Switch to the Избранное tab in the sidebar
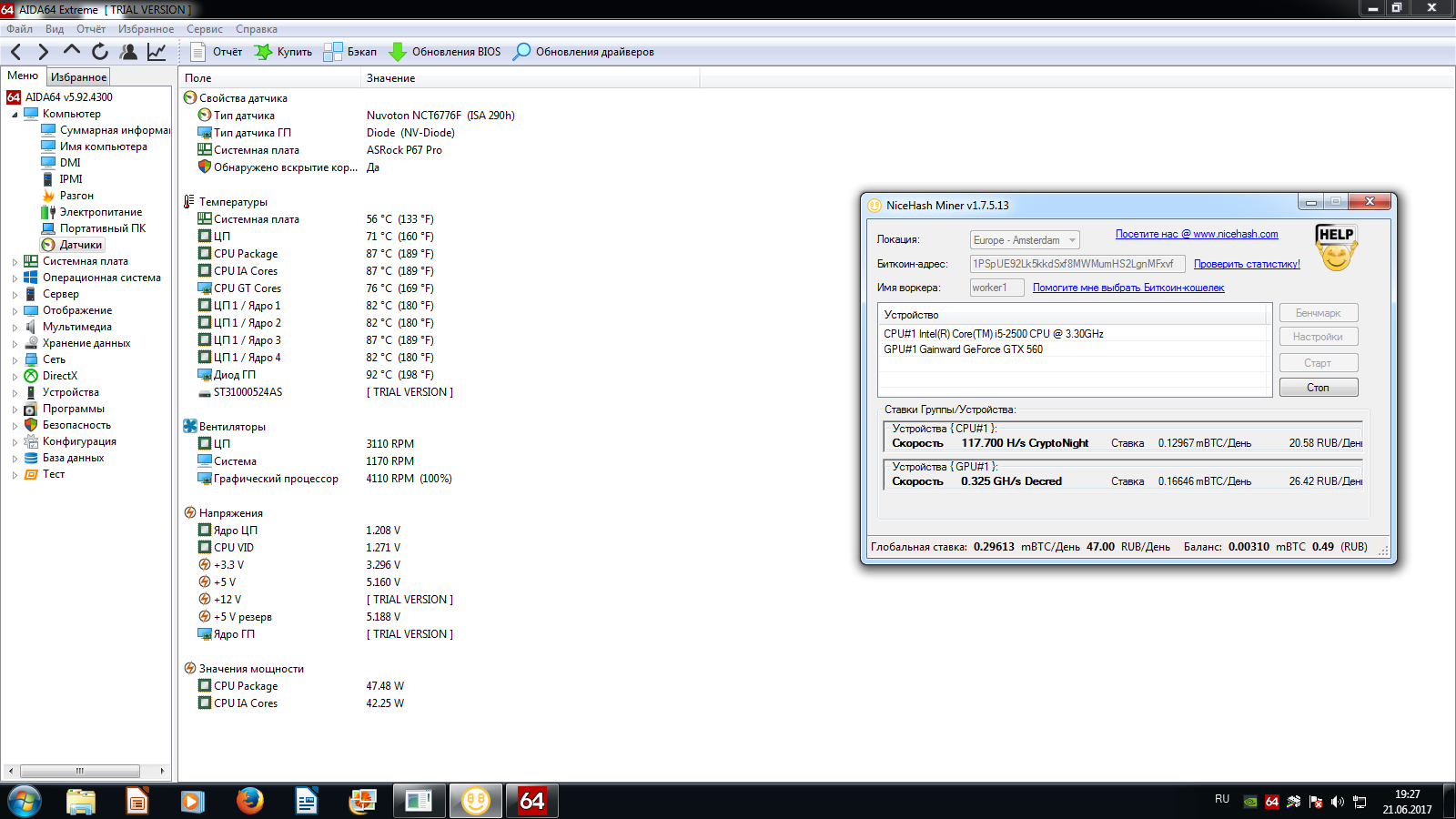 78,77
